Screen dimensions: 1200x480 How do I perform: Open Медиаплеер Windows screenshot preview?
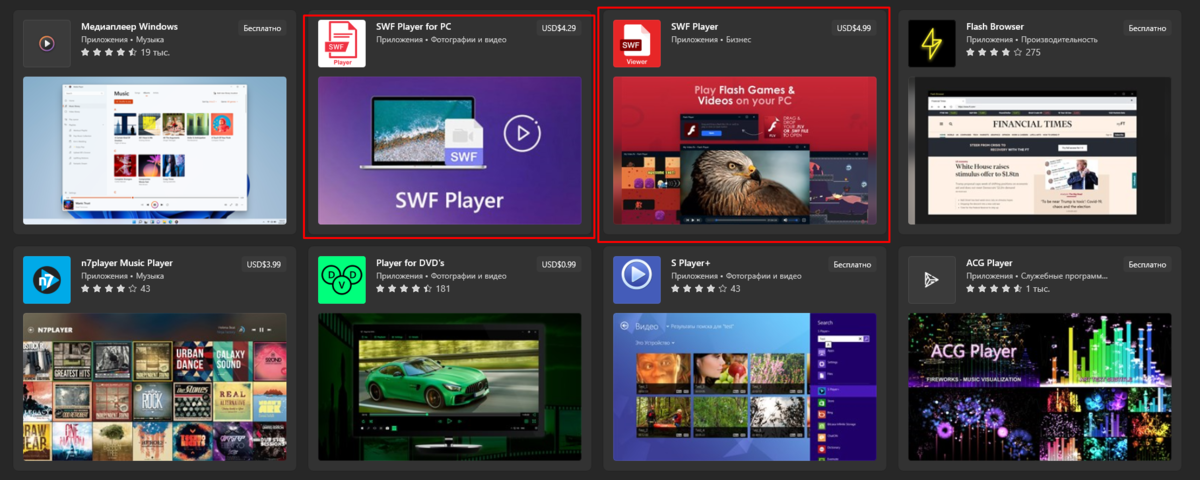pos(154,151)
